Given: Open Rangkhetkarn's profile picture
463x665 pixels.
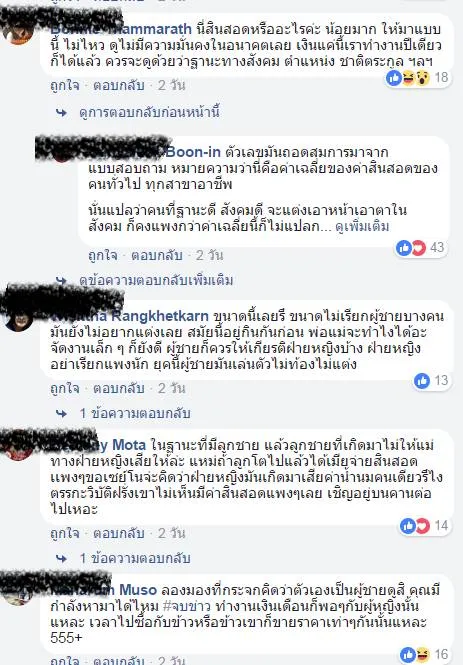Looking at the screenshot, I should click(18, 319).
